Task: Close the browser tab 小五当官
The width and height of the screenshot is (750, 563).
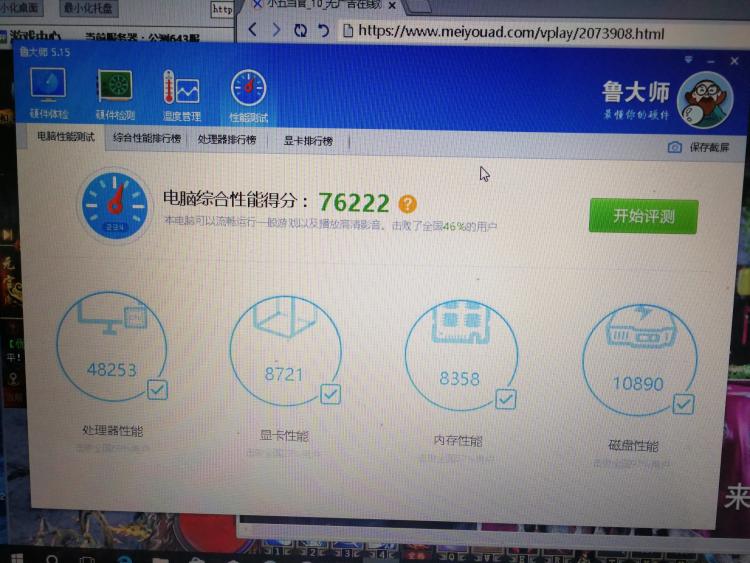Action: pos(392,5)
